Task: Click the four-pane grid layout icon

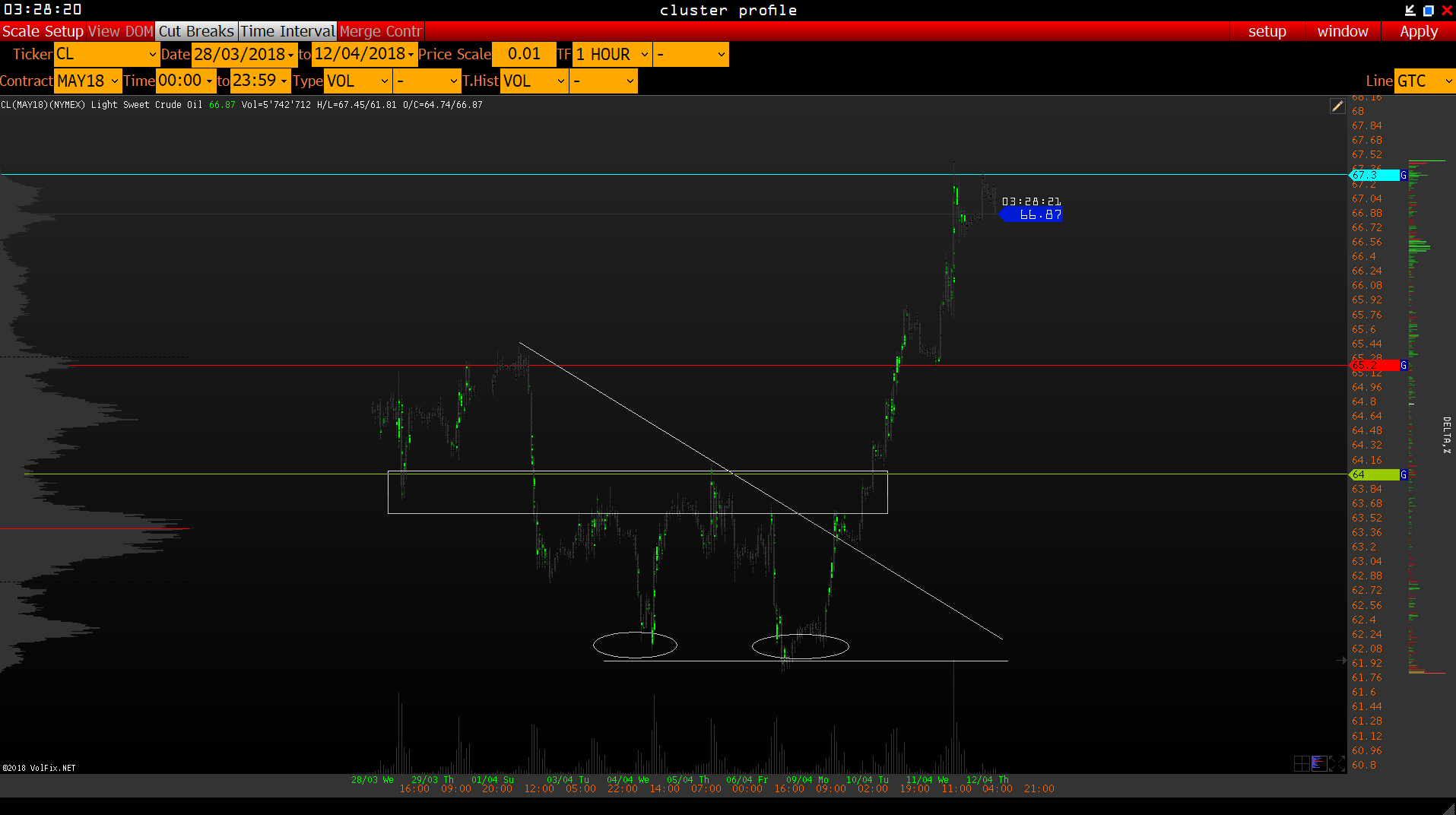Action: 1302,763
